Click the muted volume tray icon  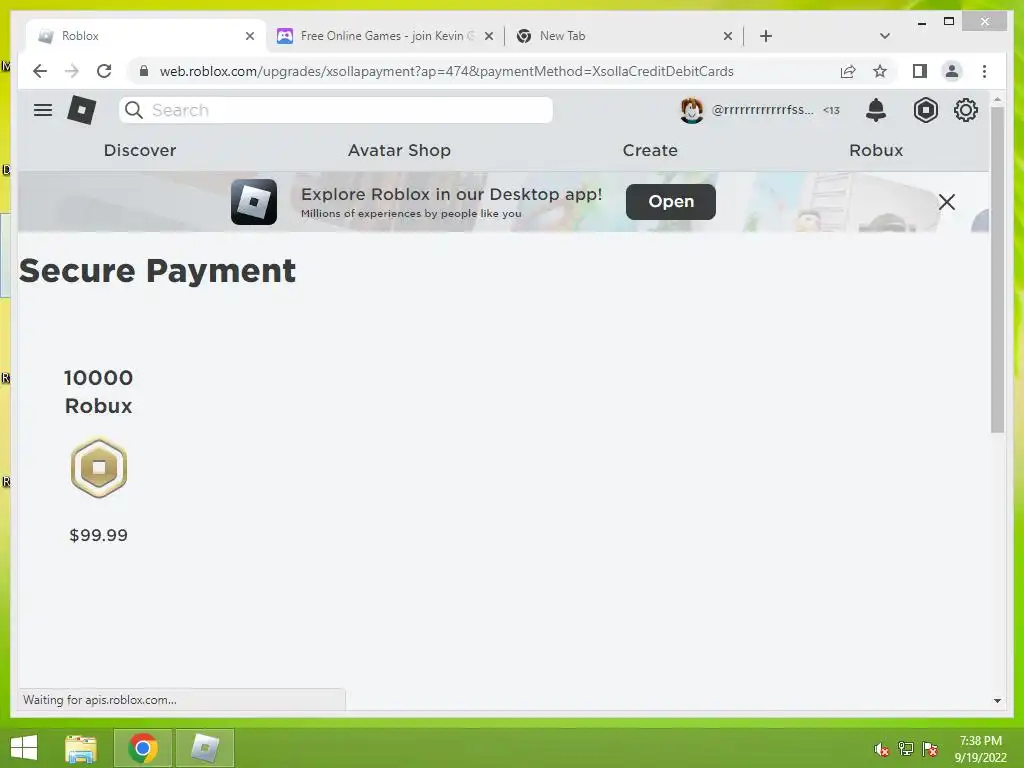point(881,749)
